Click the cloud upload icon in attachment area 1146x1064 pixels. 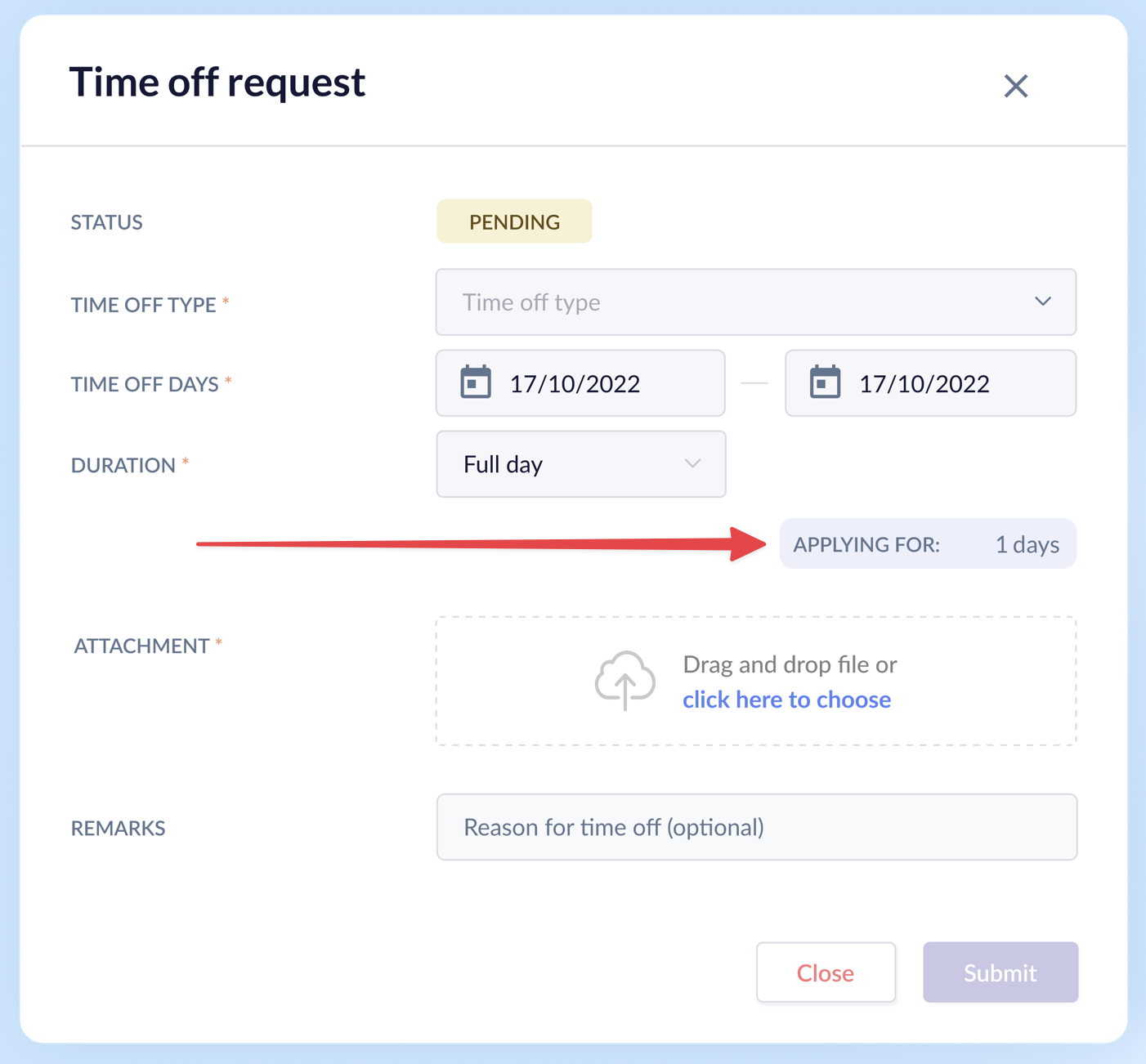625,680
